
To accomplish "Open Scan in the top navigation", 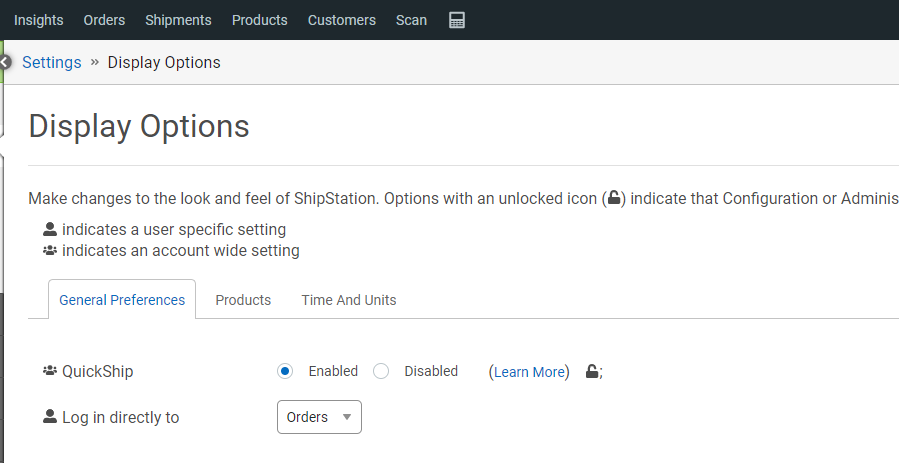I will click(x=411, y=20).
